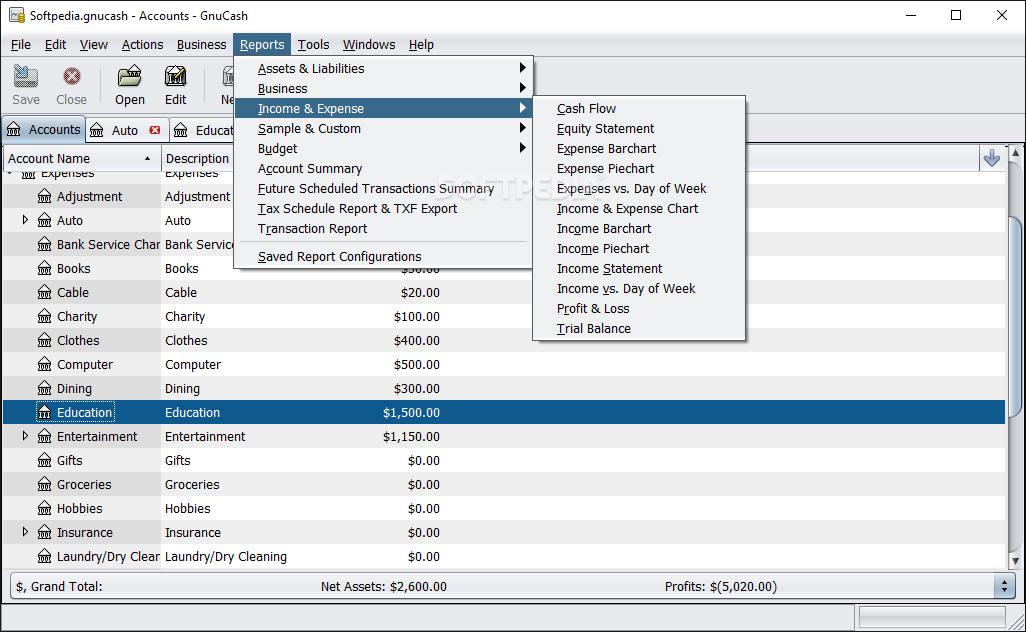This screenshot has width=1026, height=632.
Task: Click the bank icon beside Clothes
Action: click(x=44, y=340)
